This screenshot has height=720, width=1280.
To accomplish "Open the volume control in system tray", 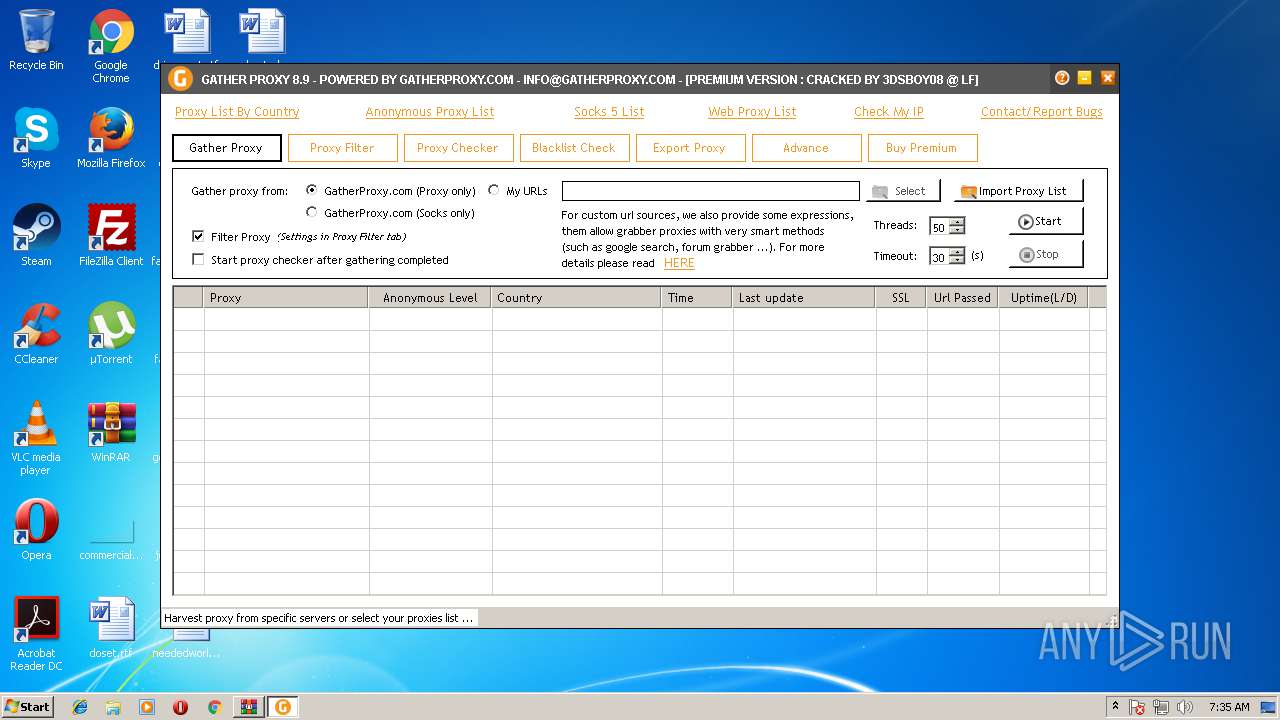I will (x=1185, y=707).
